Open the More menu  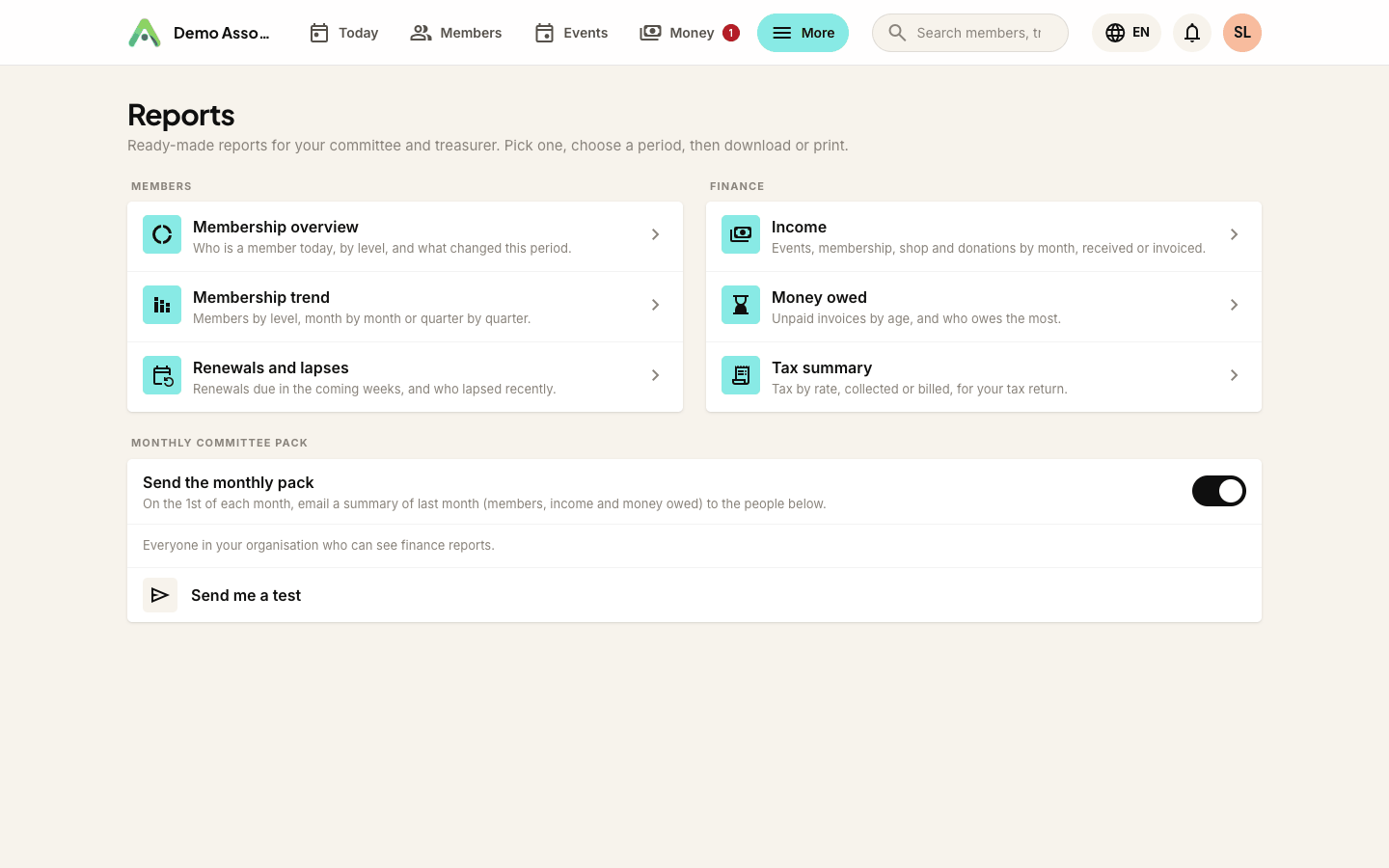pos(803,33)
